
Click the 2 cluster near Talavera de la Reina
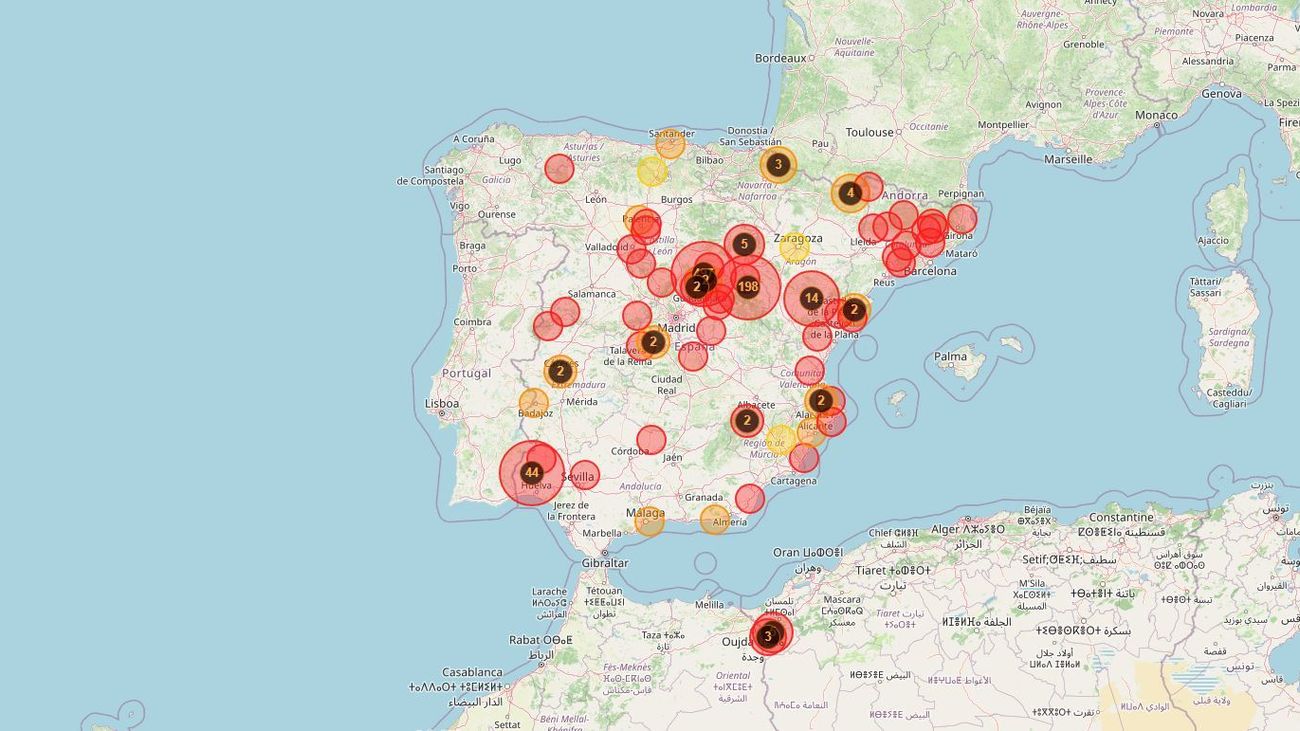pyautogui.click(x=653, y=342)
